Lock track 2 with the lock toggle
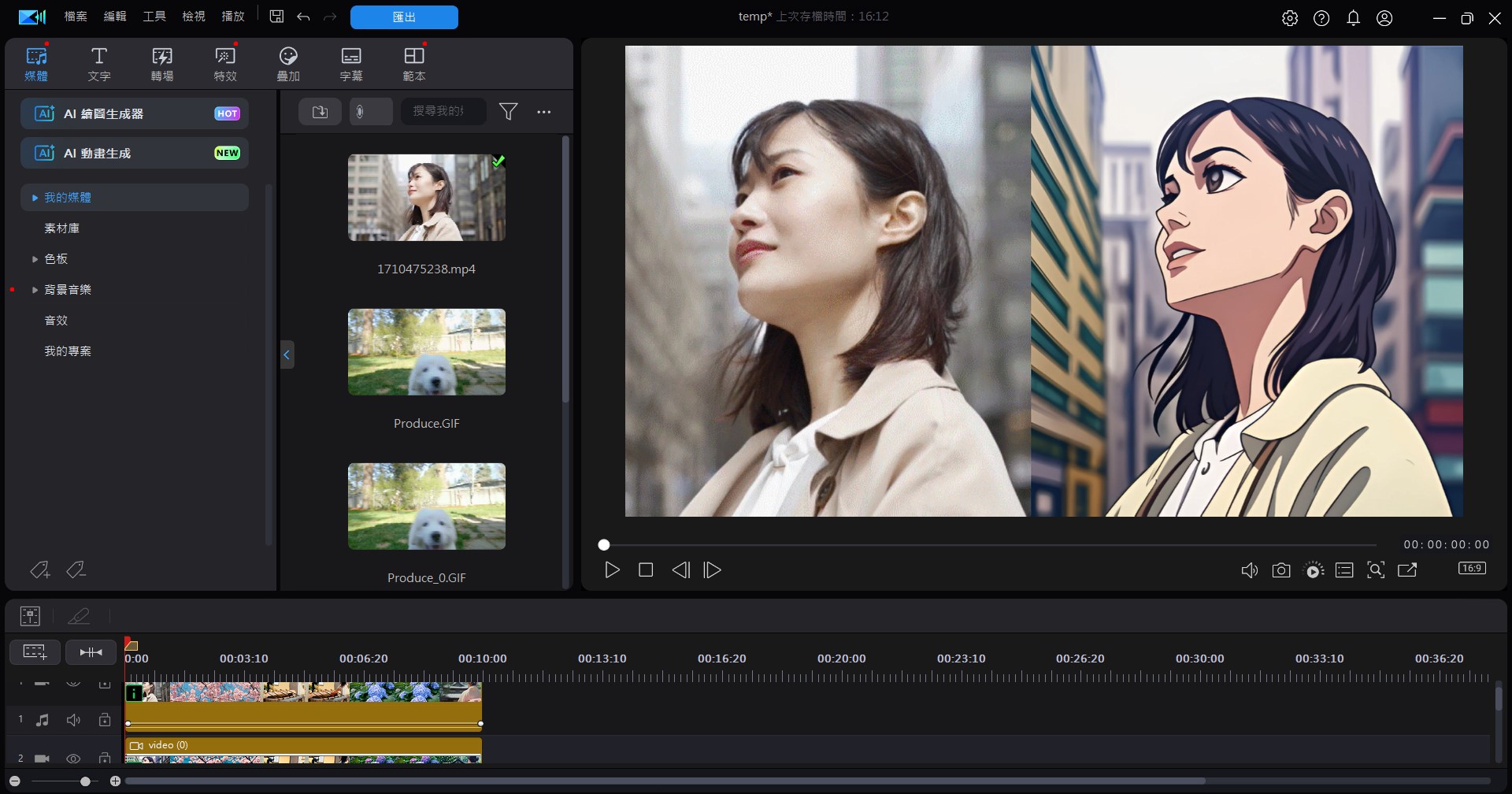 [x=105, y=758]
